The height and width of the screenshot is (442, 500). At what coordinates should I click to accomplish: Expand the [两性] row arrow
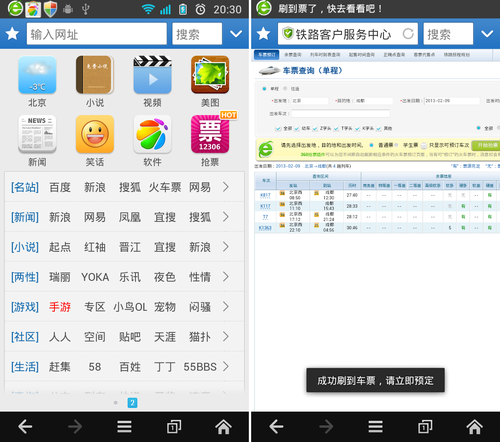click(226, 277)
